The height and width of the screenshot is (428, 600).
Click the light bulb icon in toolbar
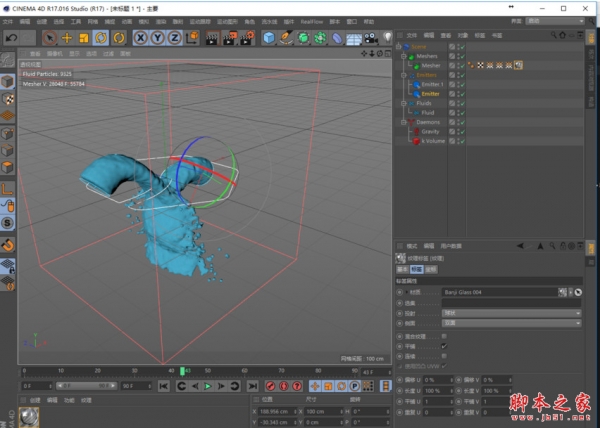click(x=388, y=37)
